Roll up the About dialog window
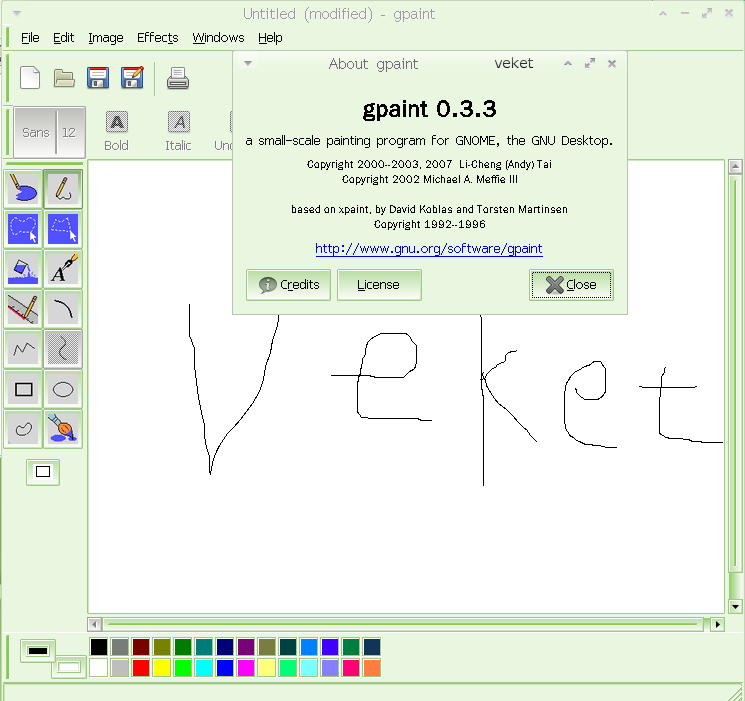Image resolution: width=745 pixels, height=701 pixels. click(568, 63)
